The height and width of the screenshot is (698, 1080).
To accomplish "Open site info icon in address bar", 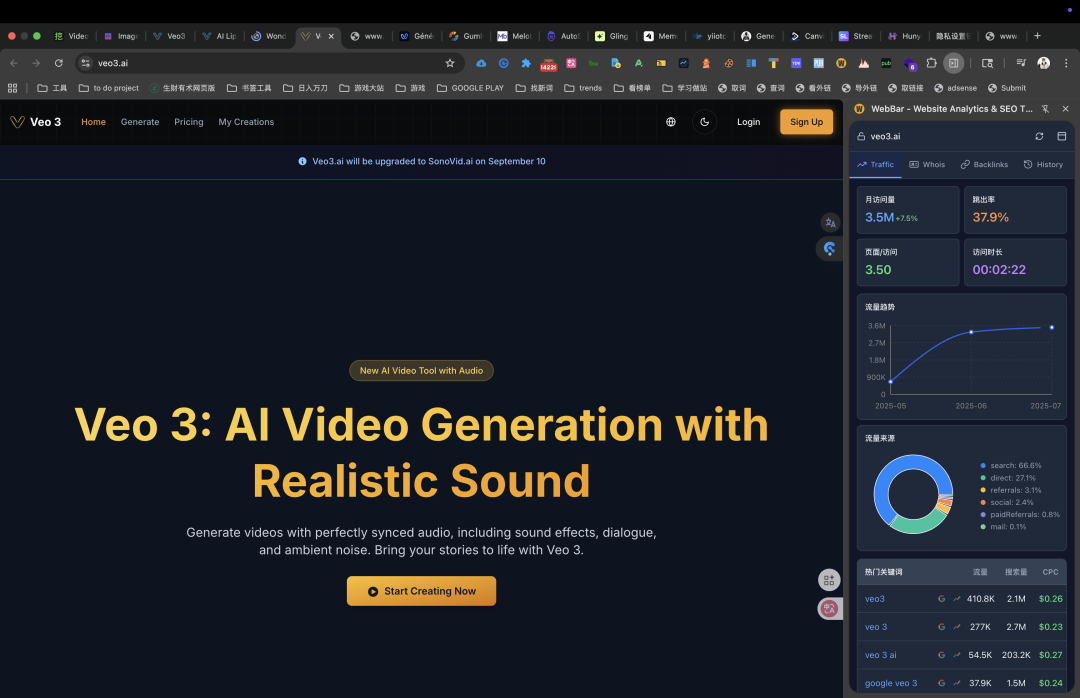I will tap(85, 63).
